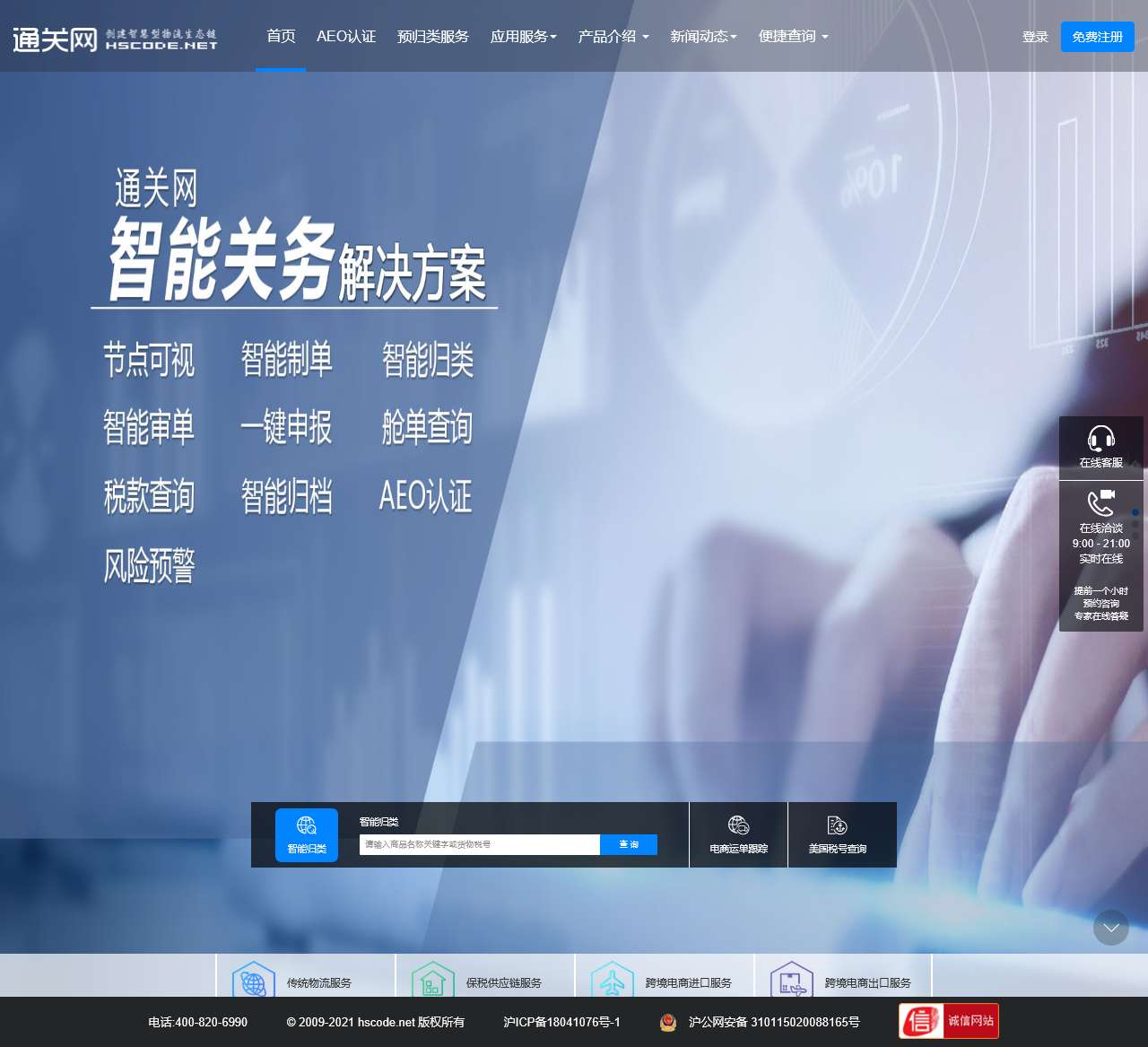
Task: Open the 电商运单跟踪 tab
Action: pos(739,835)
